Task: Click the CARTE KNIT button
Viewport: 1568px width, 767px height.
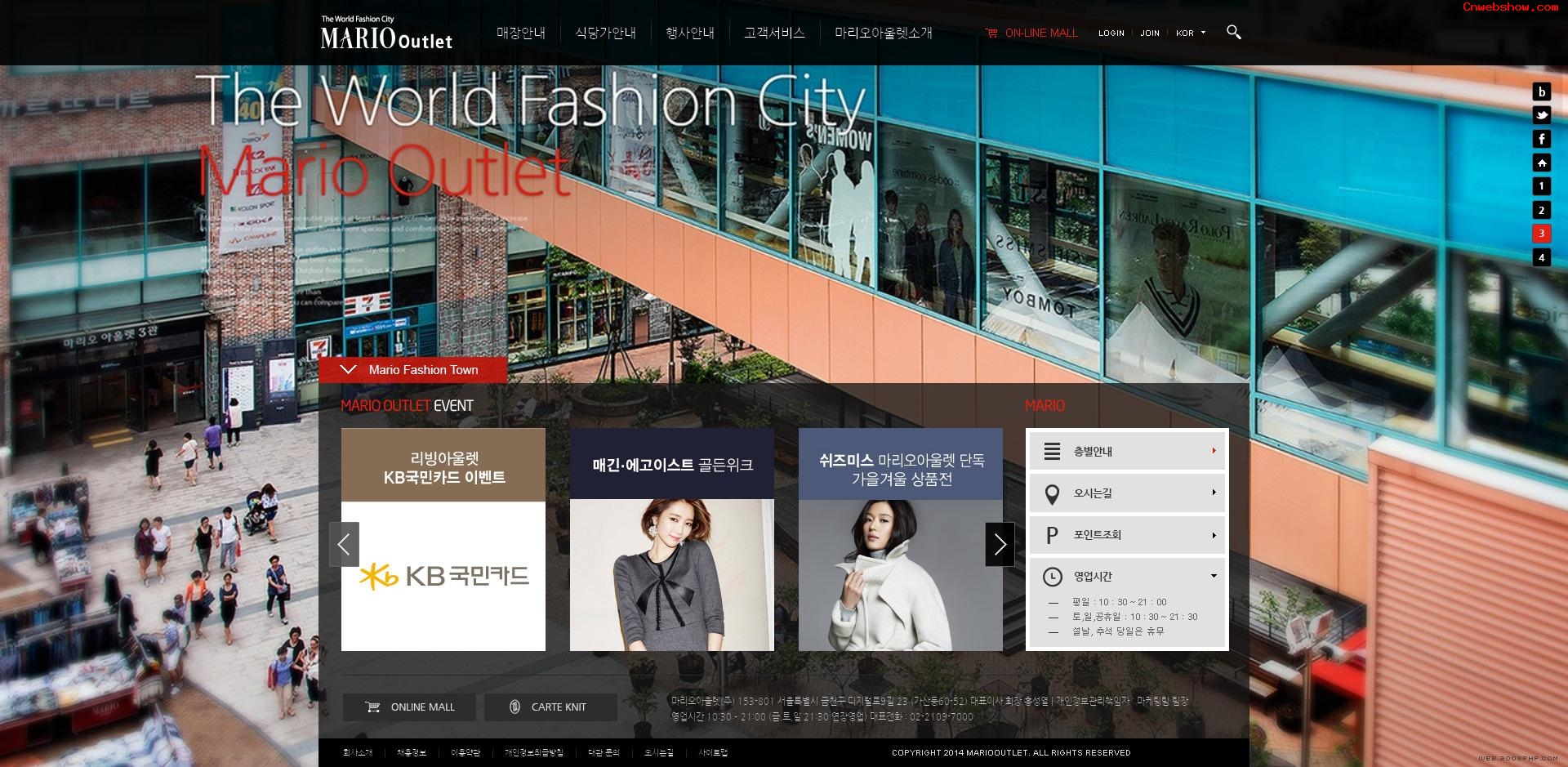Action: (x=550, y=707)
